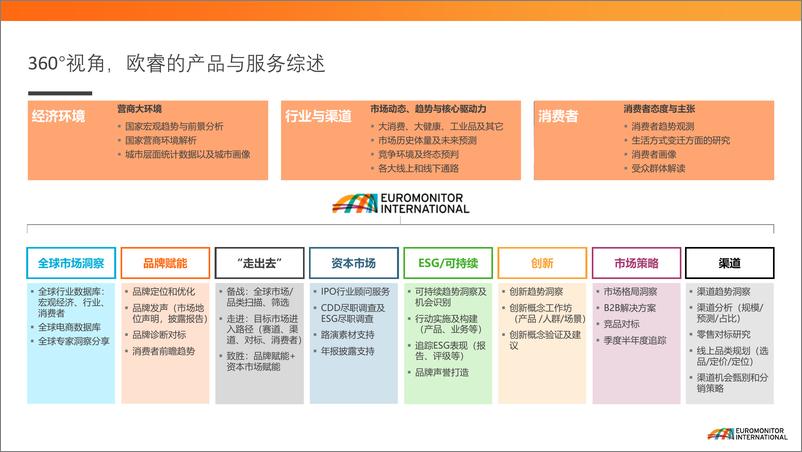Click the '消费者趋势观测' bullet
The image size is (802, 452).
click(x=662, y=126)
